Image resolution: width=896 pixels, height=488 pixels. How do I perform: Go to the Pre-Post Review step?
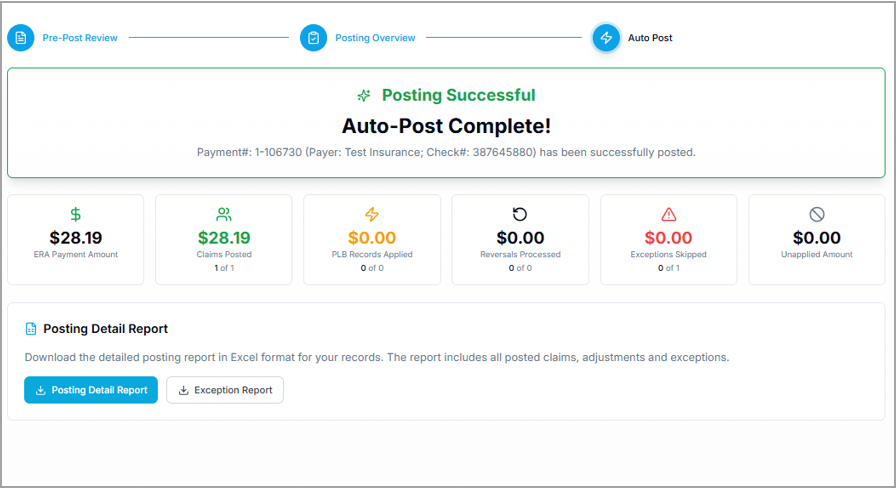79,38
